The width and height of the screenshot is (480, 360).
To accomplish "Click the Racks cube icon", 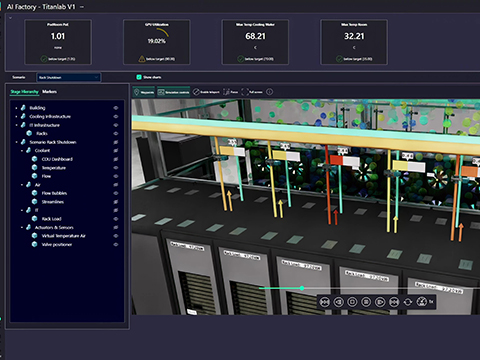I will pos(29,133).
